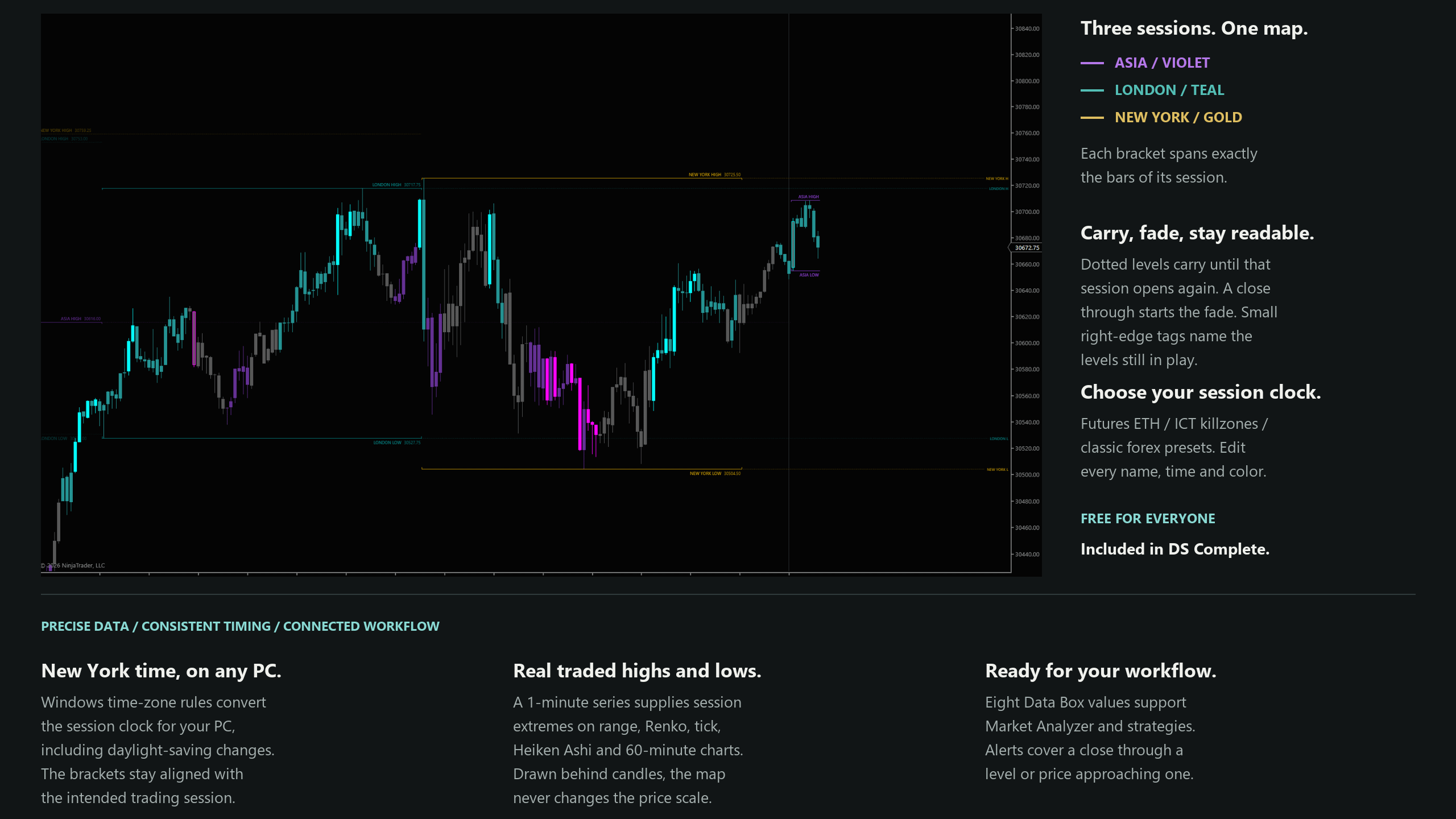Click the NEW YORK LOW 30504.50 label

click(715, 473)
